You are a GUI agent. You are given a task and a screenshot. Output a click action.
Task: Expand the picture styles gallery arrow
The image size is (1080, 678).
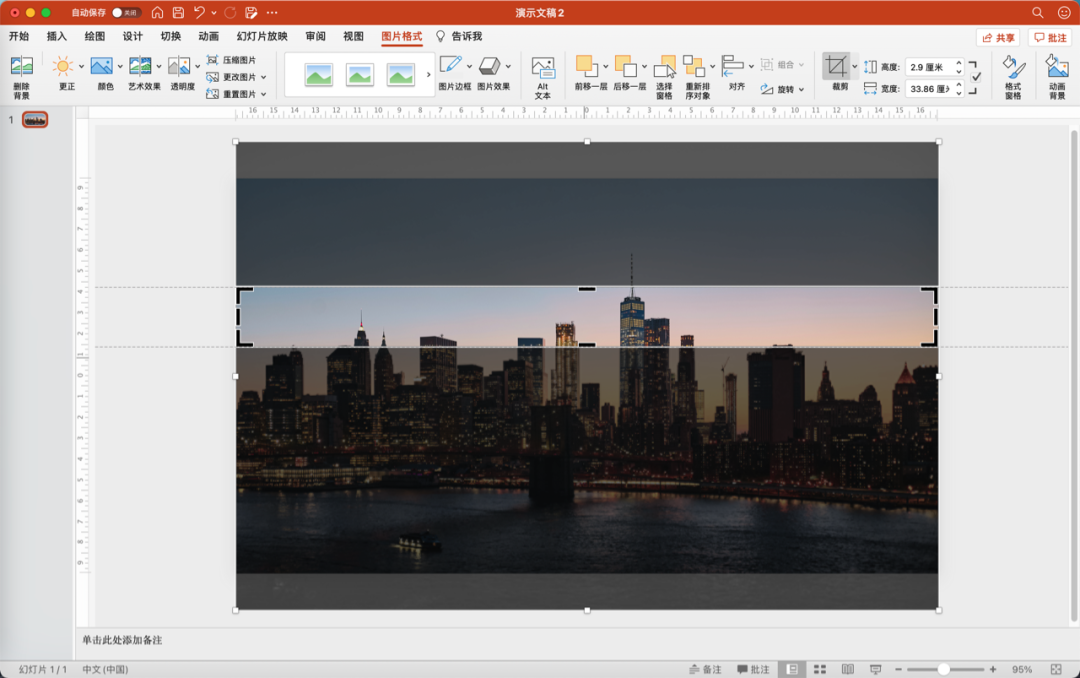(x=428, y=74)
